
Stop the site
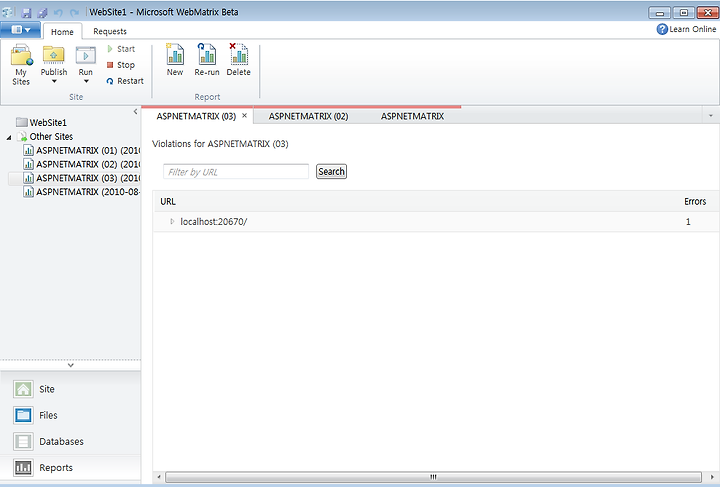pos(121,65)
